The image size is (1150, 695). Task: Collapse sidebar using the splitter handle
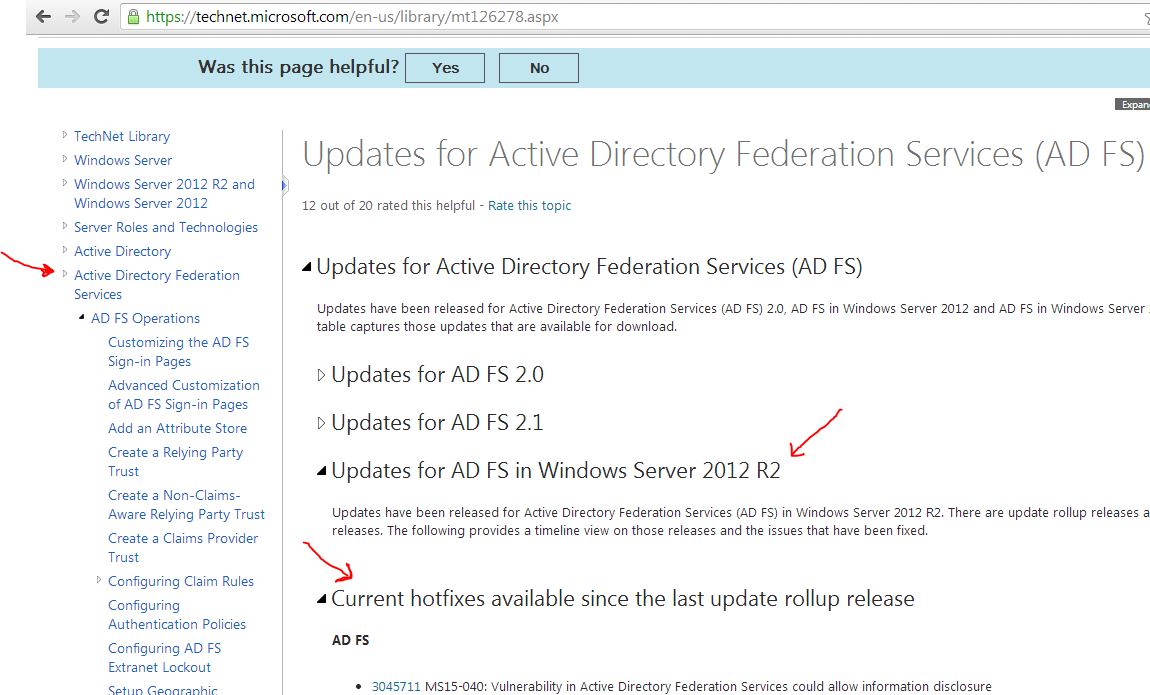coord(284,185)
